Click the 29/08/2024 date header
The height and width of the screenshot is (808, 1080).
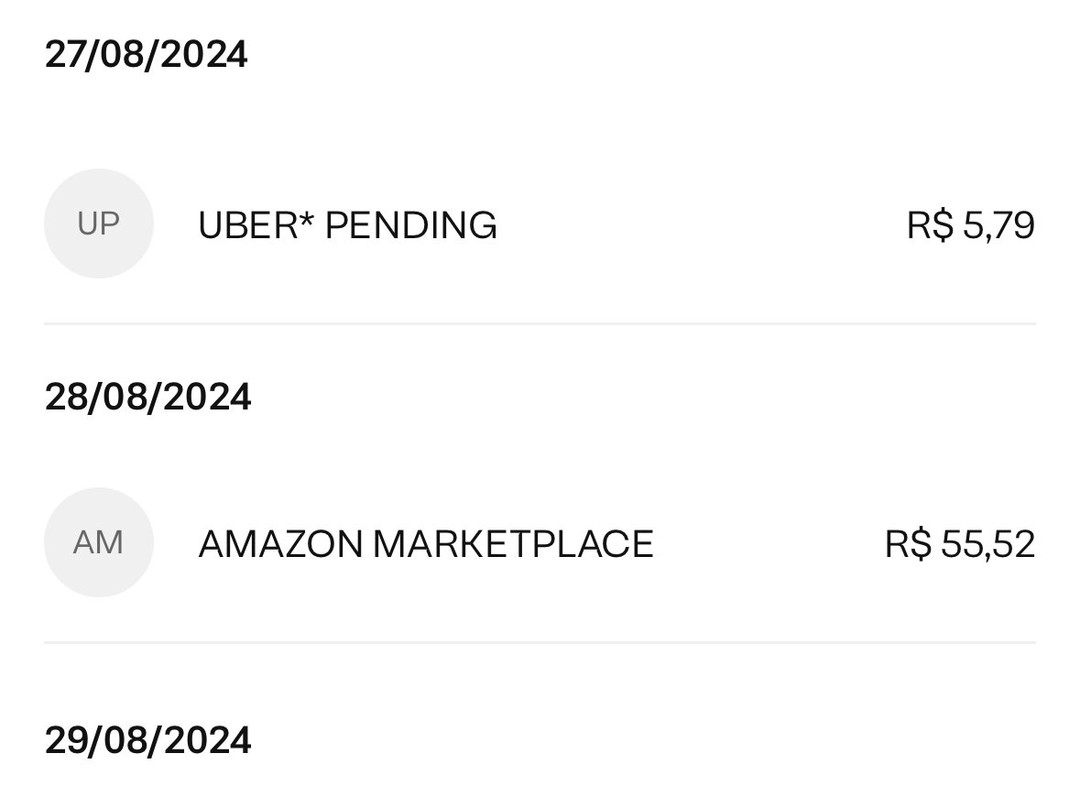click(148, 740)
